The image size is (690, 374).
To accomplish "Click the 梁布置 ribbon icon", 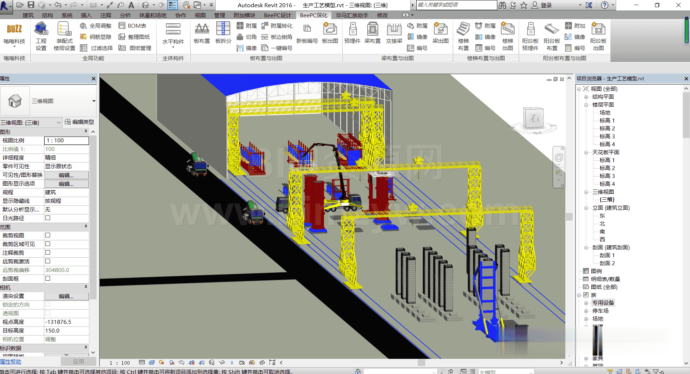I will click(x=372, y=33).
